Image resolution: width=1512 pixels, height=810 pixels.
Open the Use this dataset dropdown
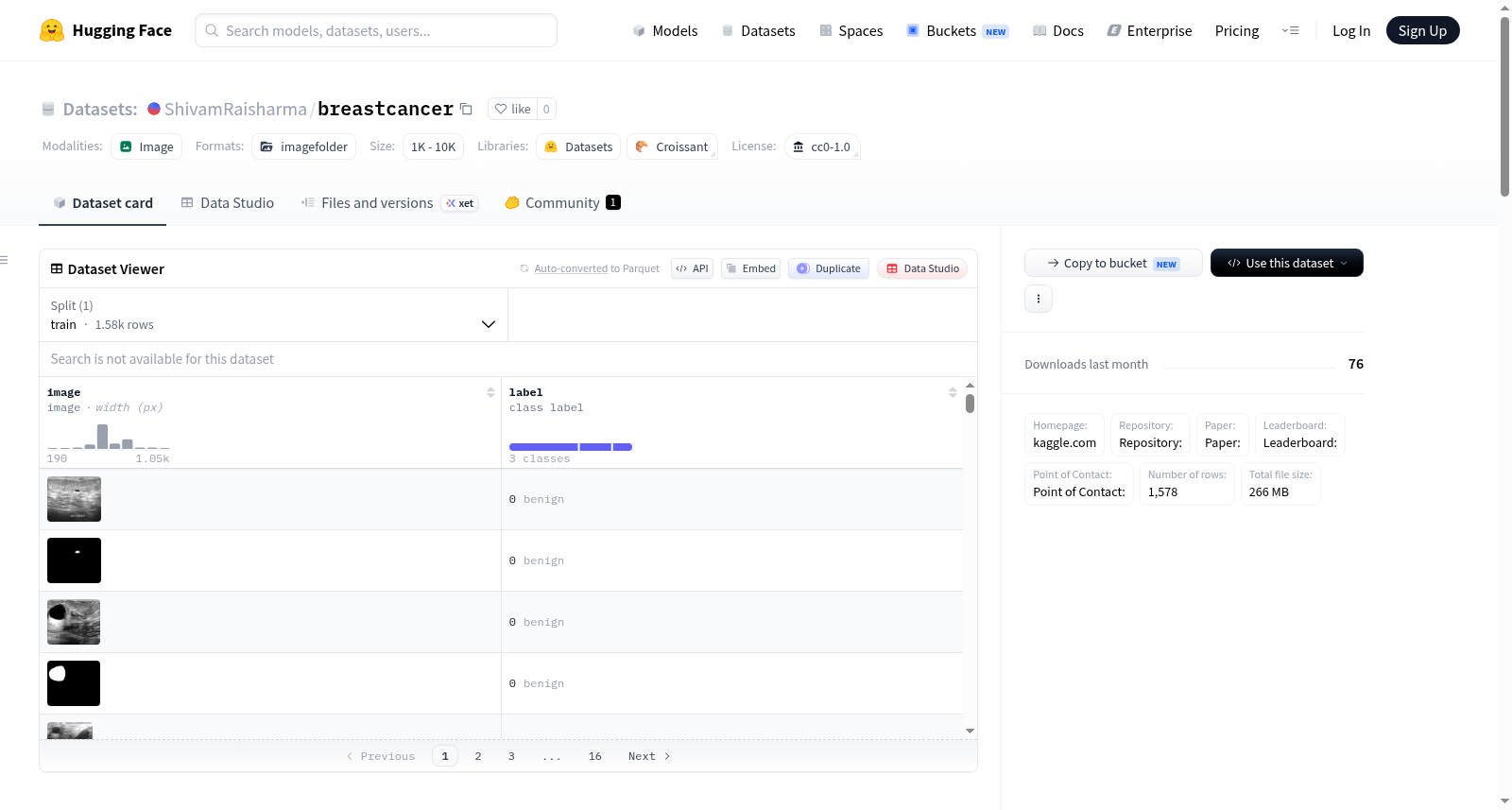(x=1287, y=263)
